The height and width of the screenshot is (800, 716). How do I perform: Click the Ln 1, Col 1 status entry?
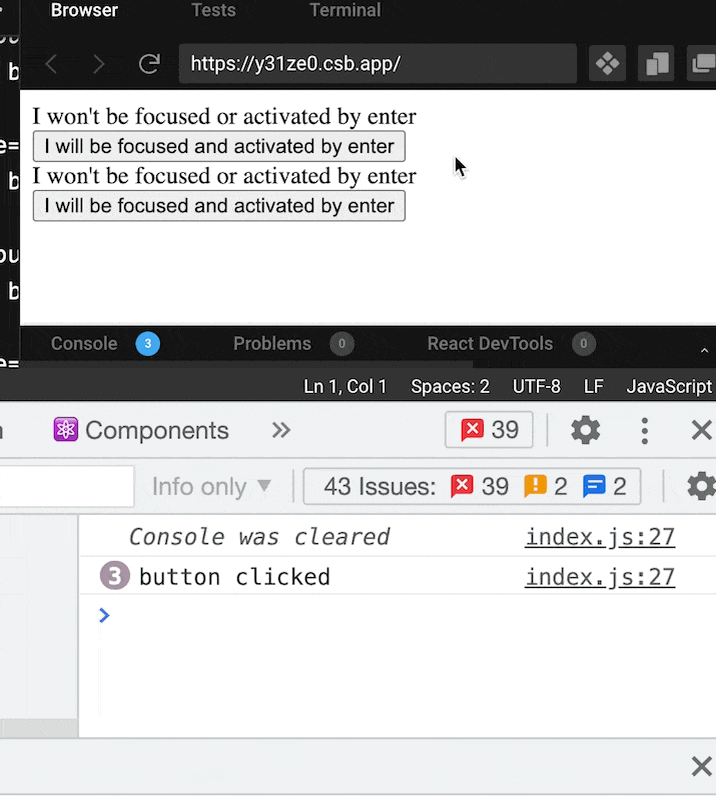[345, 387]
